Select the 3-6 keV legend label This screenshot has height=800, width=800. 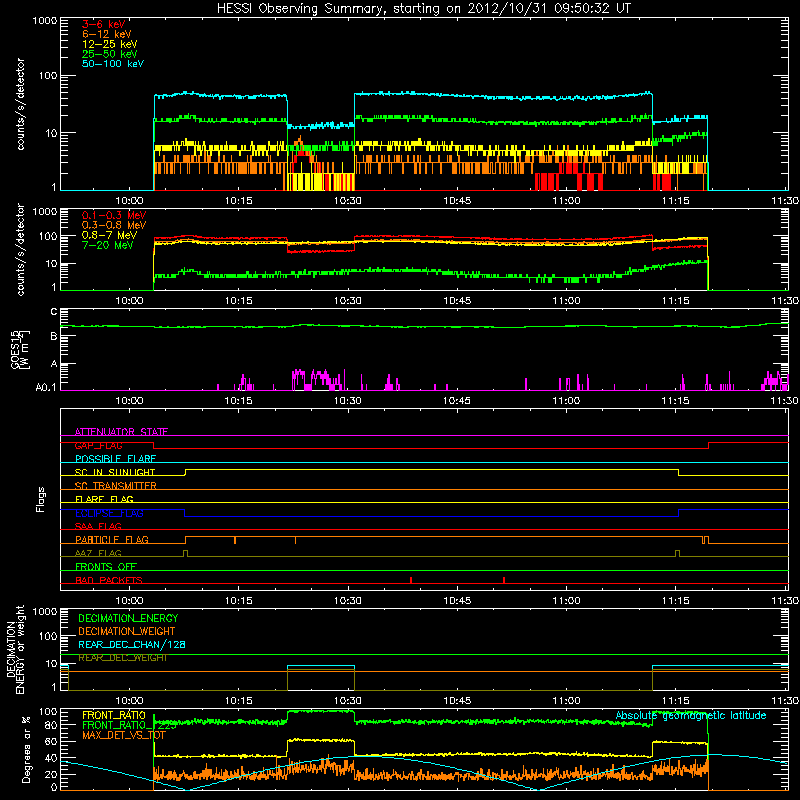pyautogui.click(x=103, y=24)
